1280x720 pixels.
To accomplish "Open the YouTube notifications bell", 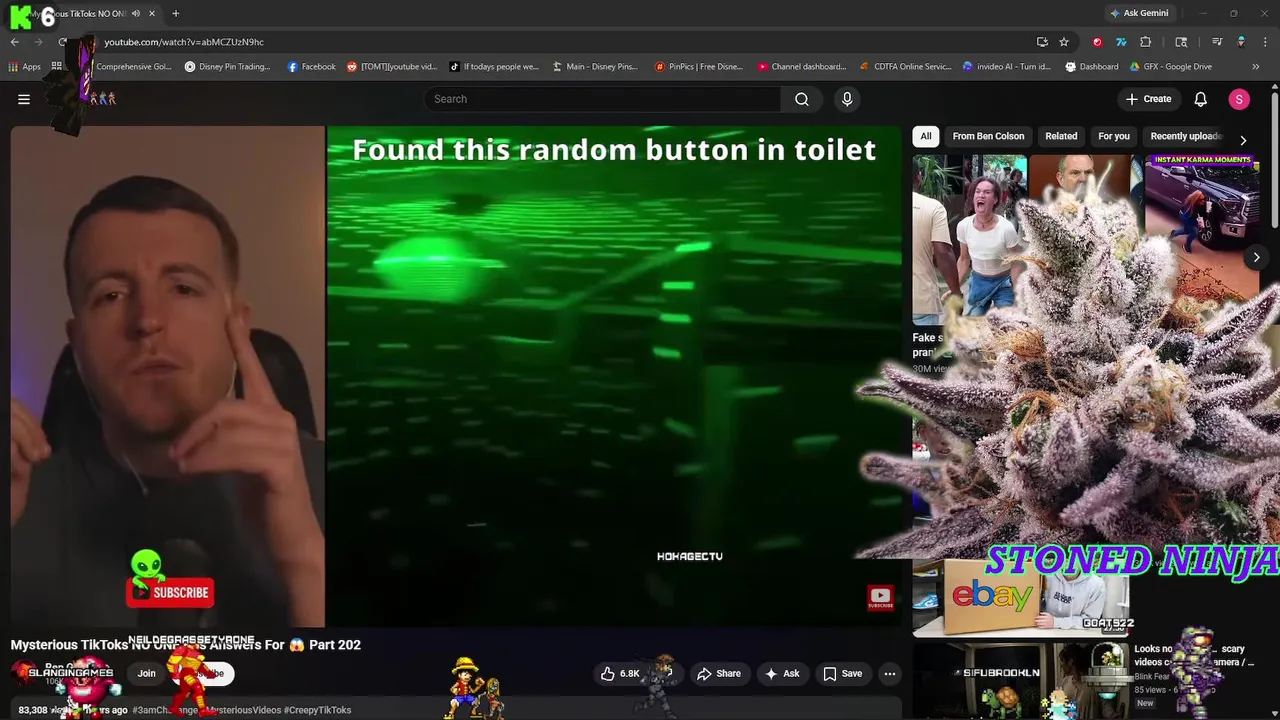I will (x=1201, y=99).
